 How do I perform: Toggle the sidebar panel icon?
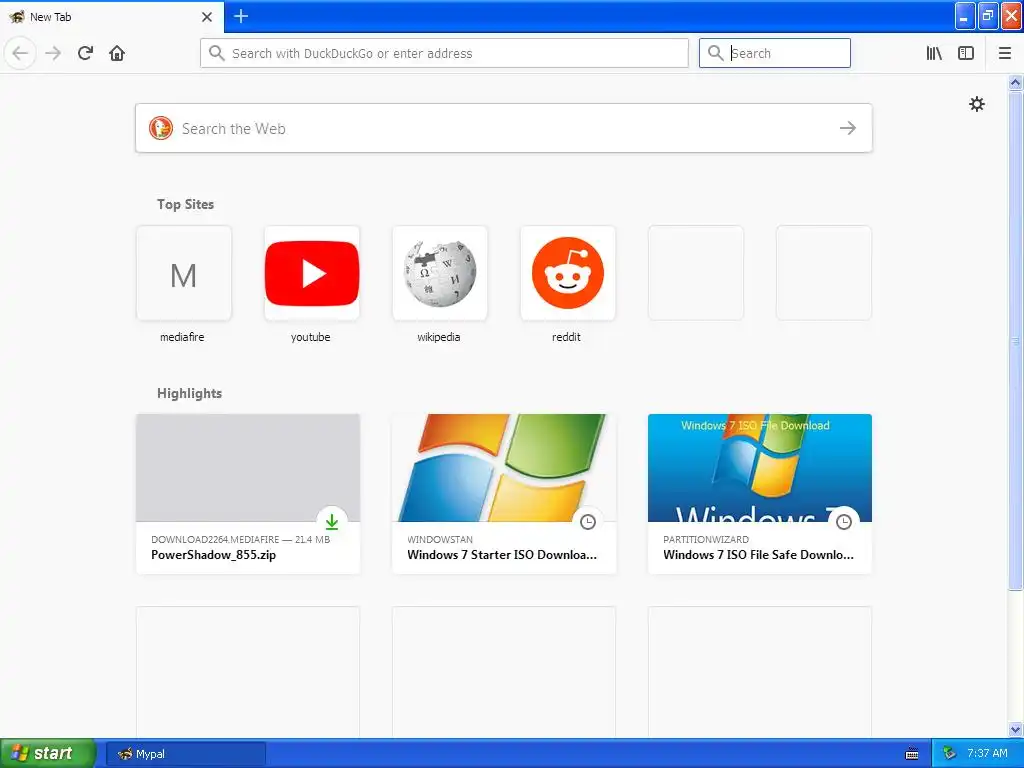966,53
